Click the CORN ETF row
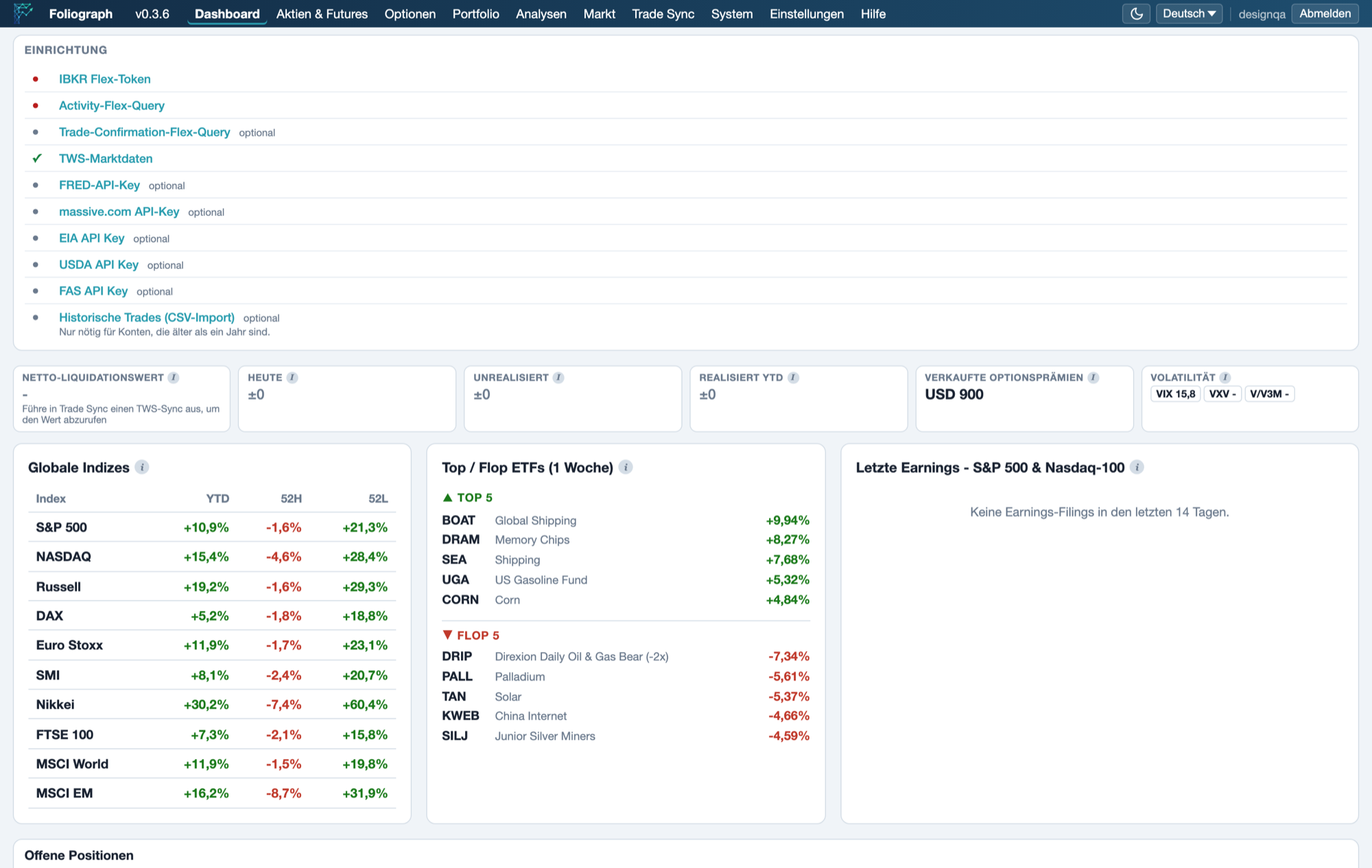The height and width of the screenshot is (868, 1372). pos(626,600)
